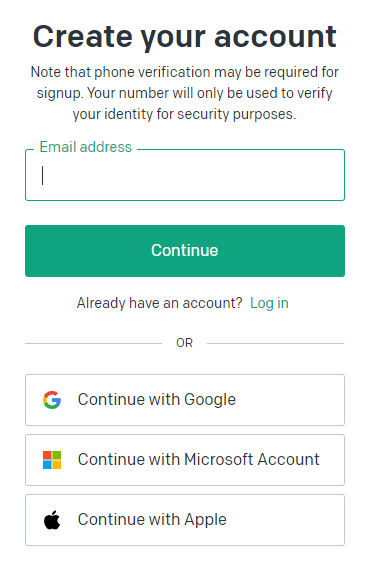Click the Google 'G' logo icon
Screen dimensions: 373x568
[x=52, y=400]
